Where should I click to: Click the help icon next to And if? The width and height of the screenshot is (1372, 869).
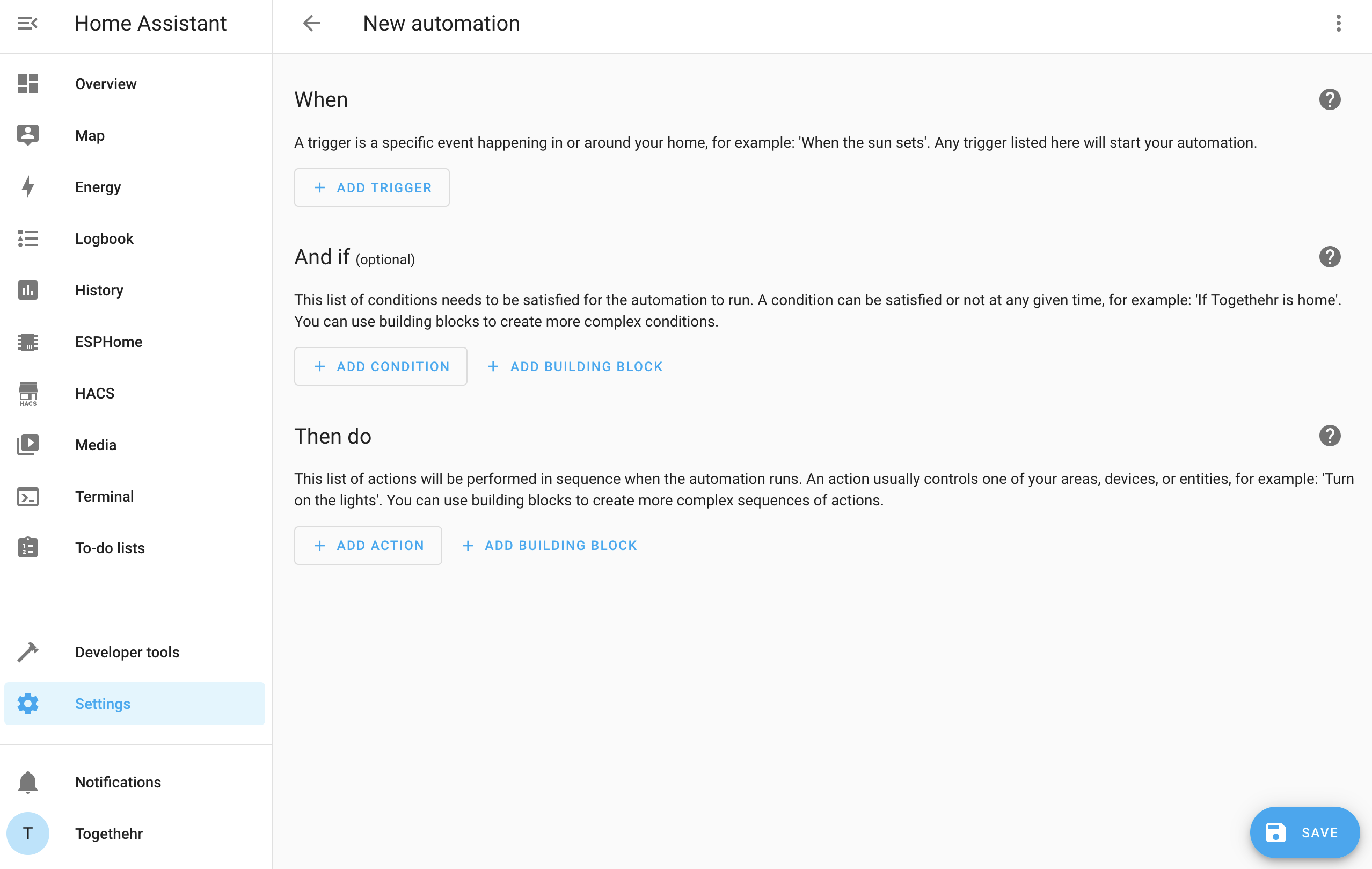1330,257
